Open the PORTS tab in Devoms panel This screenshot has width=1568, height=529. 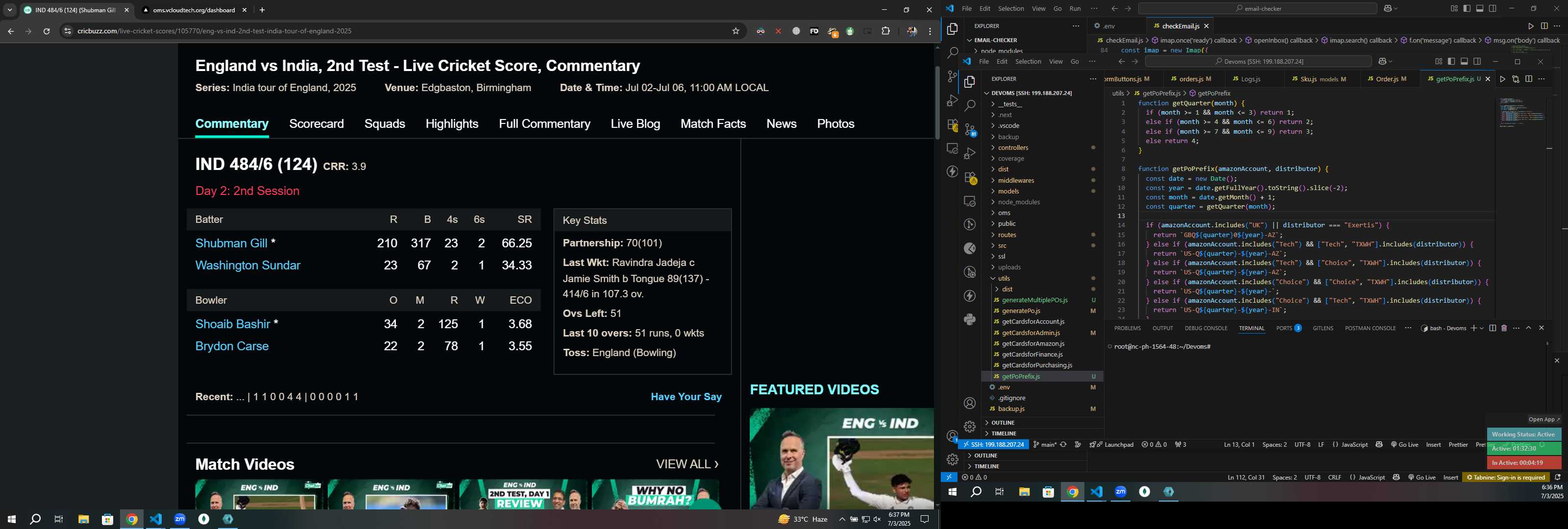point(1289,328)
